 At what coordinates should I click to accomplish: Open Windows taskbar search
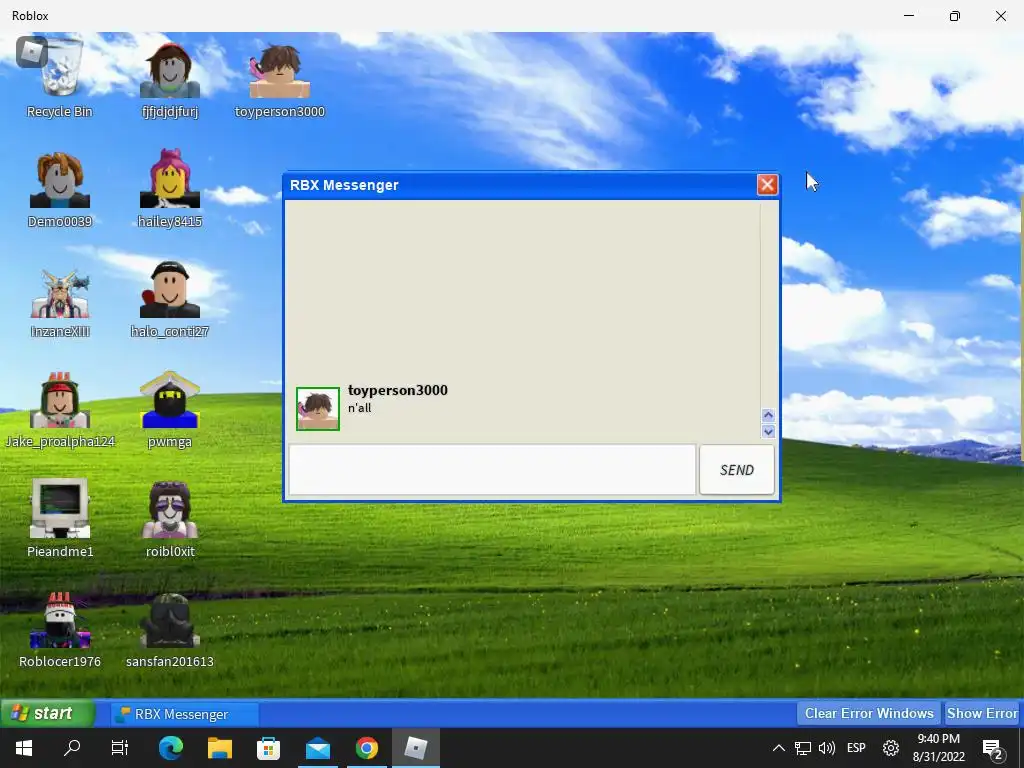pos(72,748)
